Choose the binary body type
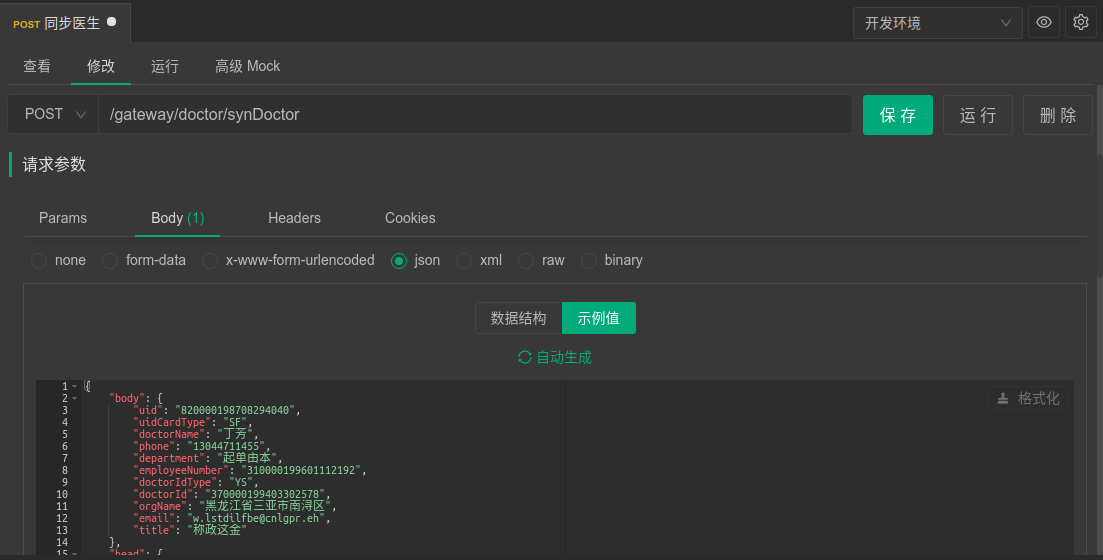The width and height of the screenshot is (1103, 560). (589, 261)
